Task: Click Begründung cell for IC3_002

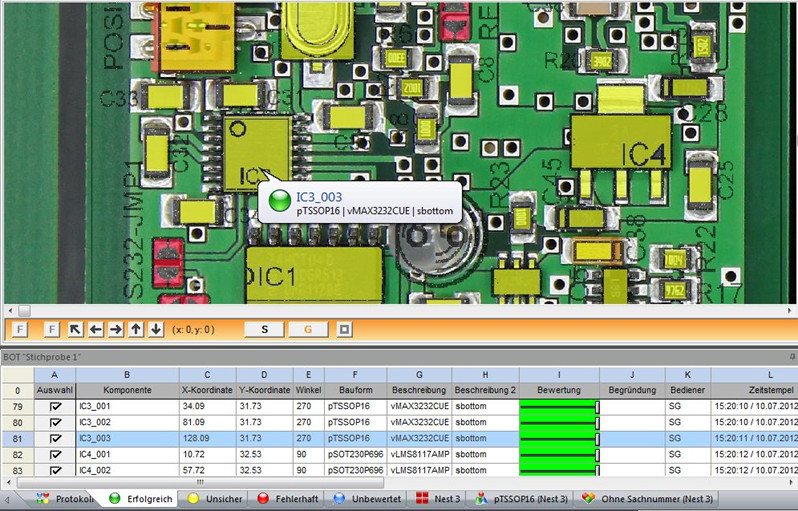Action: (x=632, y=422)
